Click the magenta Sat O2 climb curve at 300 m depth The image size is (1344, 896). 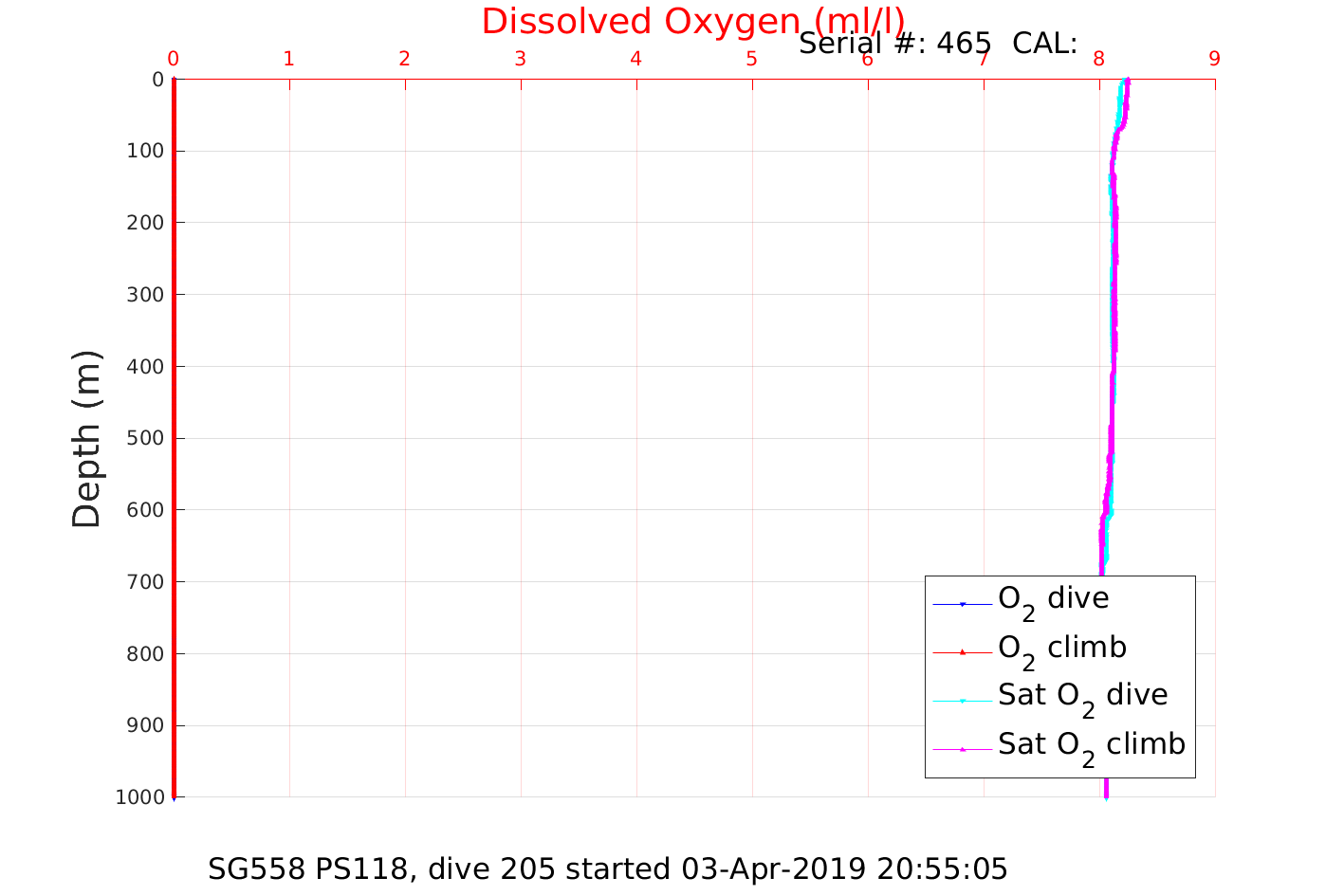1114,295
